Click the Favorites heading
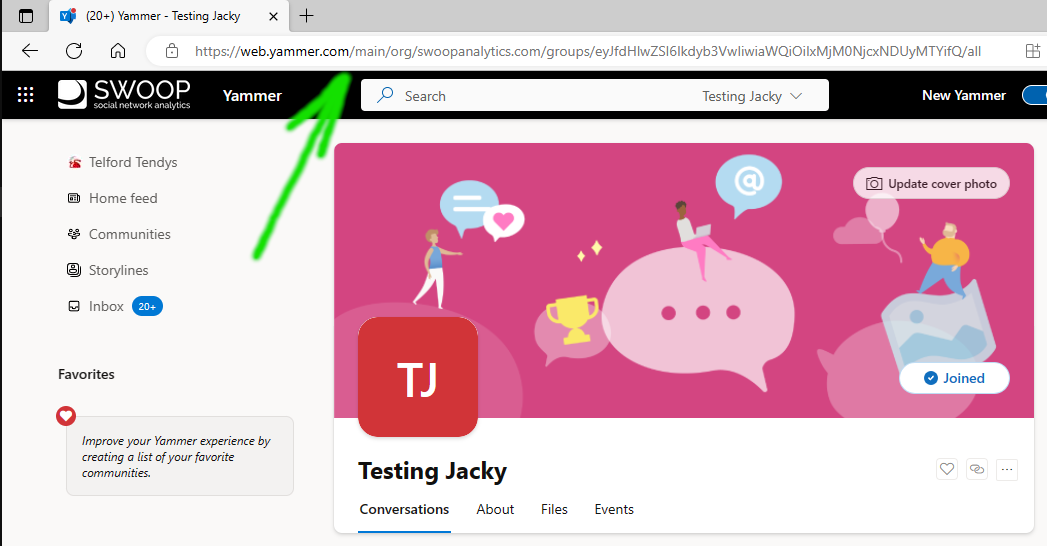Viewport: 1047px width, 546px height. pos(86,374)
